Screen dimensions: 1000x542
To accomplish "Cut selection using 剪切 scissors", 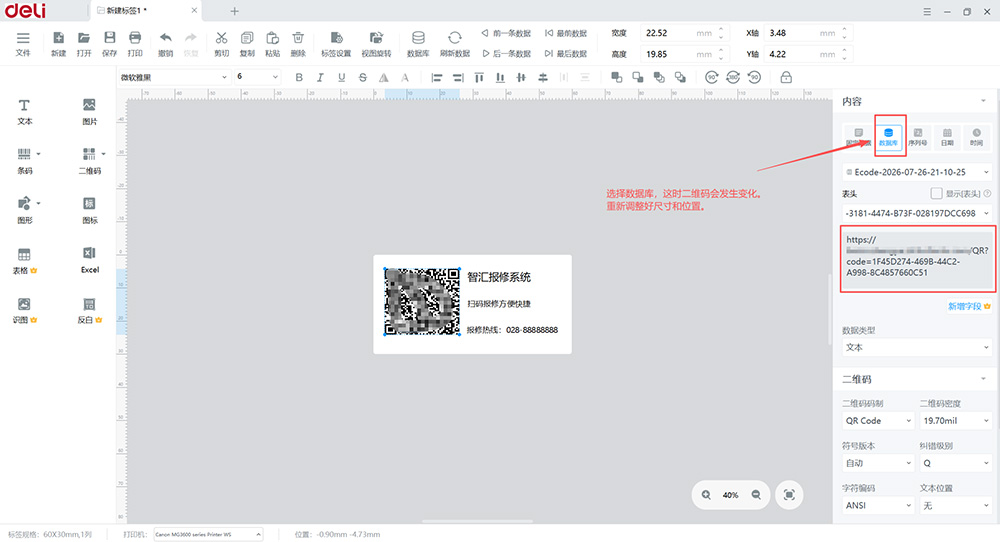I will 221,44.
